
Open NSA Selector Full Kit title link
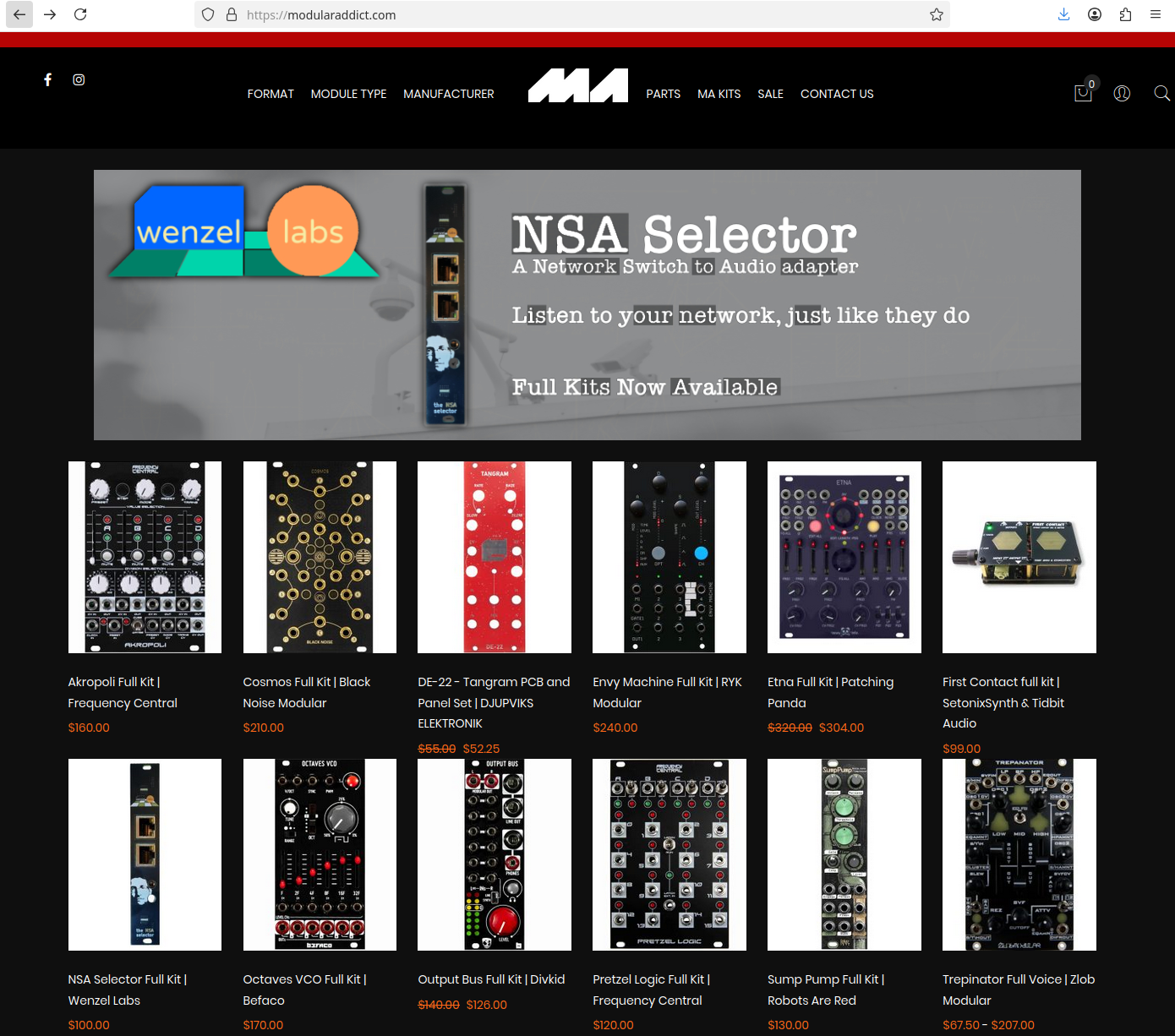coord(128,990)
